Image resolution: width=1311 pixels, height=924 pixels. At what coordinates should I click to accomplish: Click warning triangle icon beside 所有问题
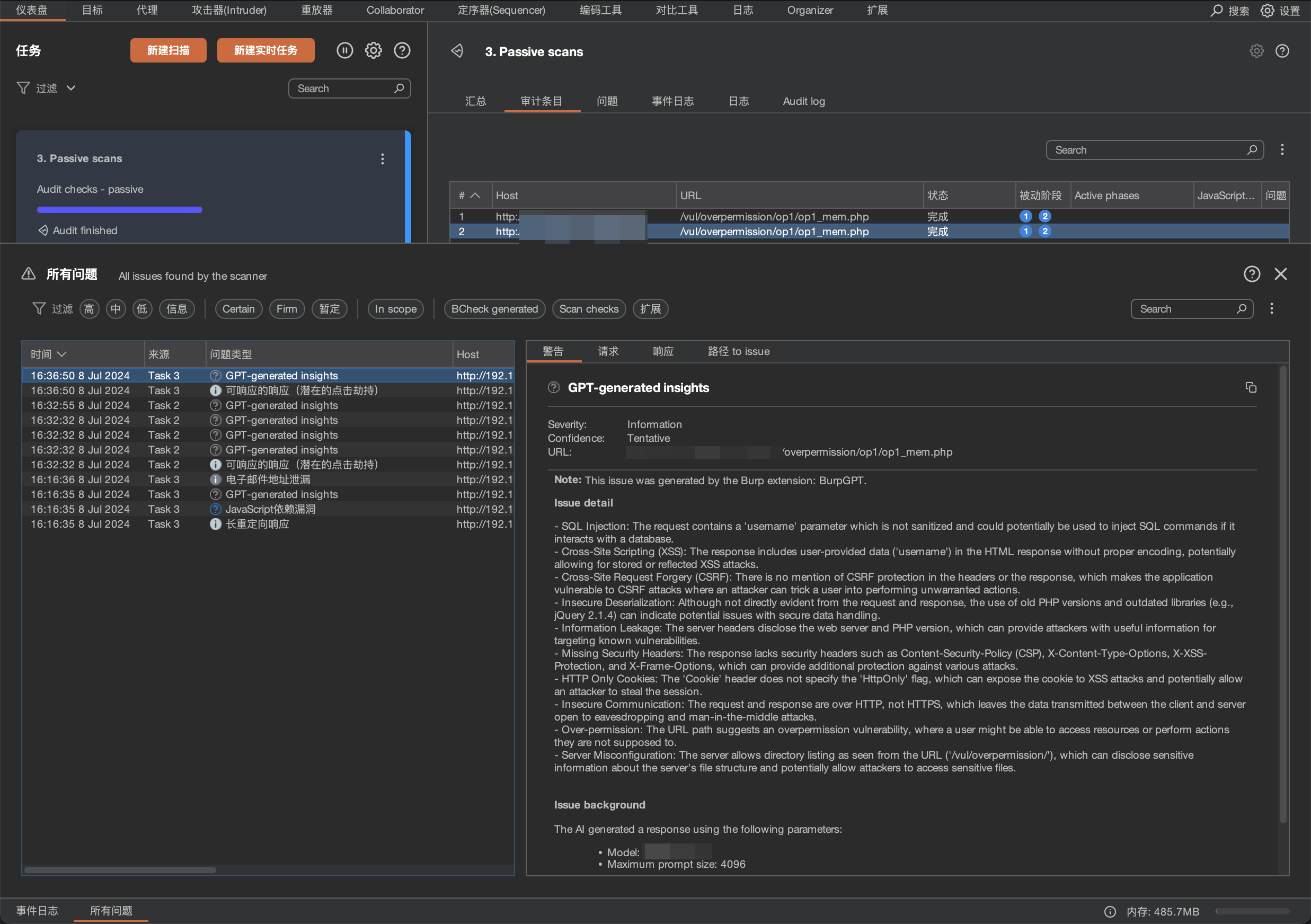[x=29, y=274]
